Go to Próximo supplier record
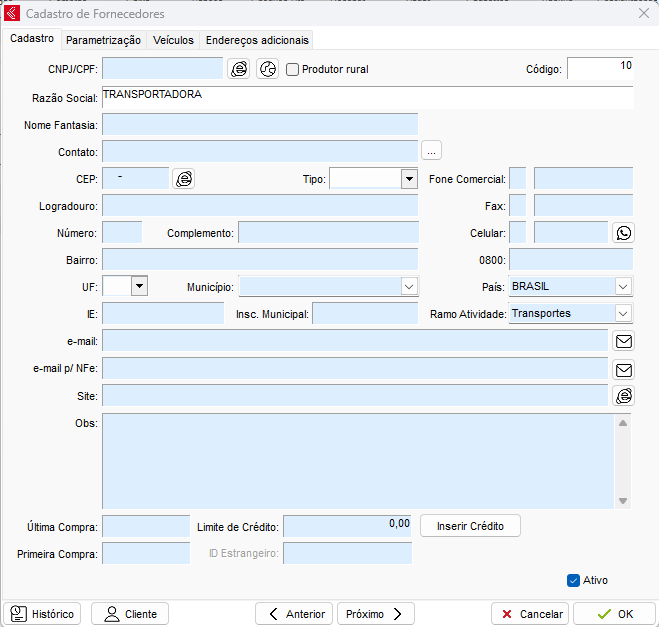The image size is (659, 627). 375,614
